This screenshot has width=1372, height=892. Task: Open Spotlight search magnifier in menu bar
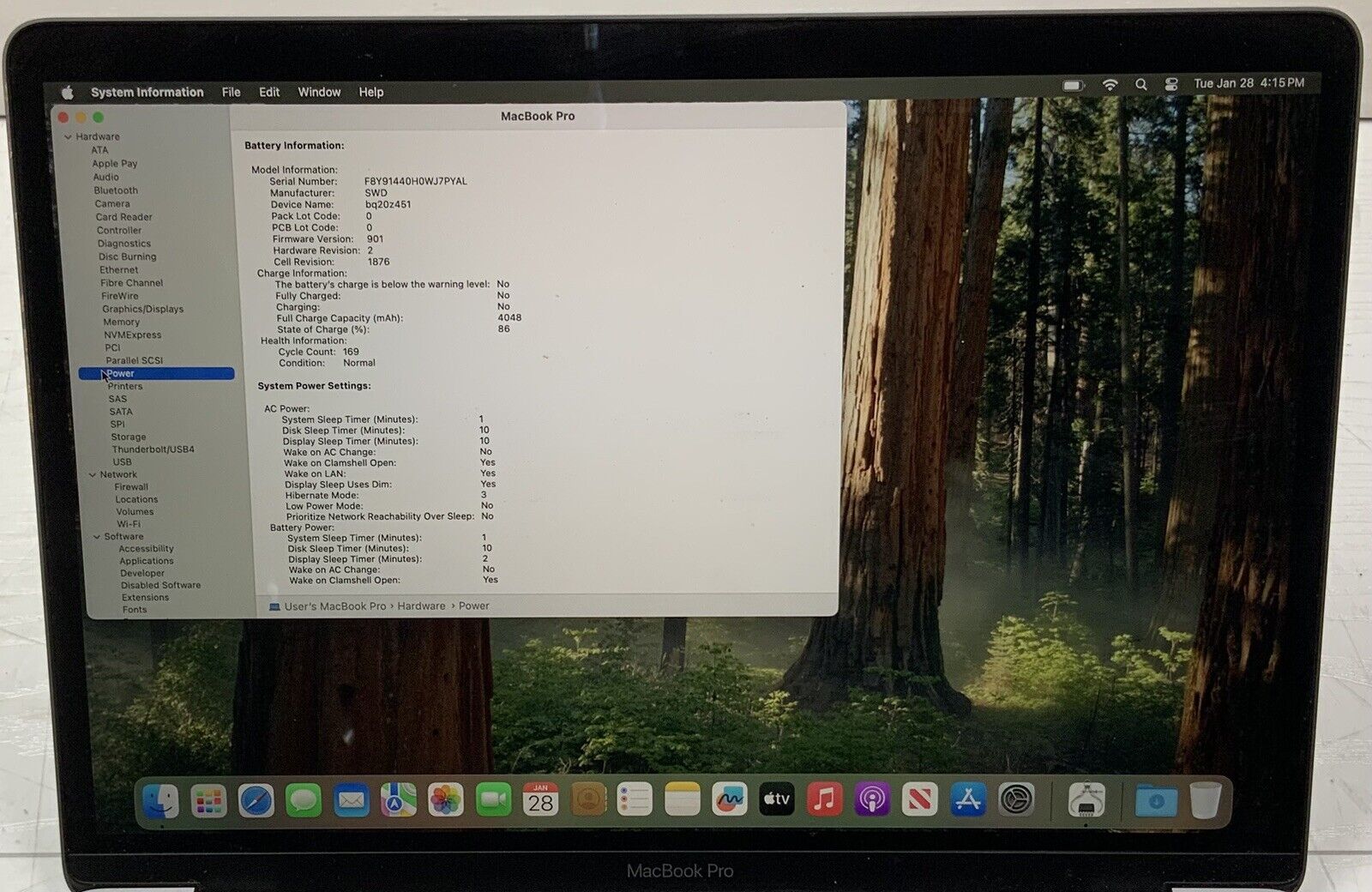(1140, 85)
